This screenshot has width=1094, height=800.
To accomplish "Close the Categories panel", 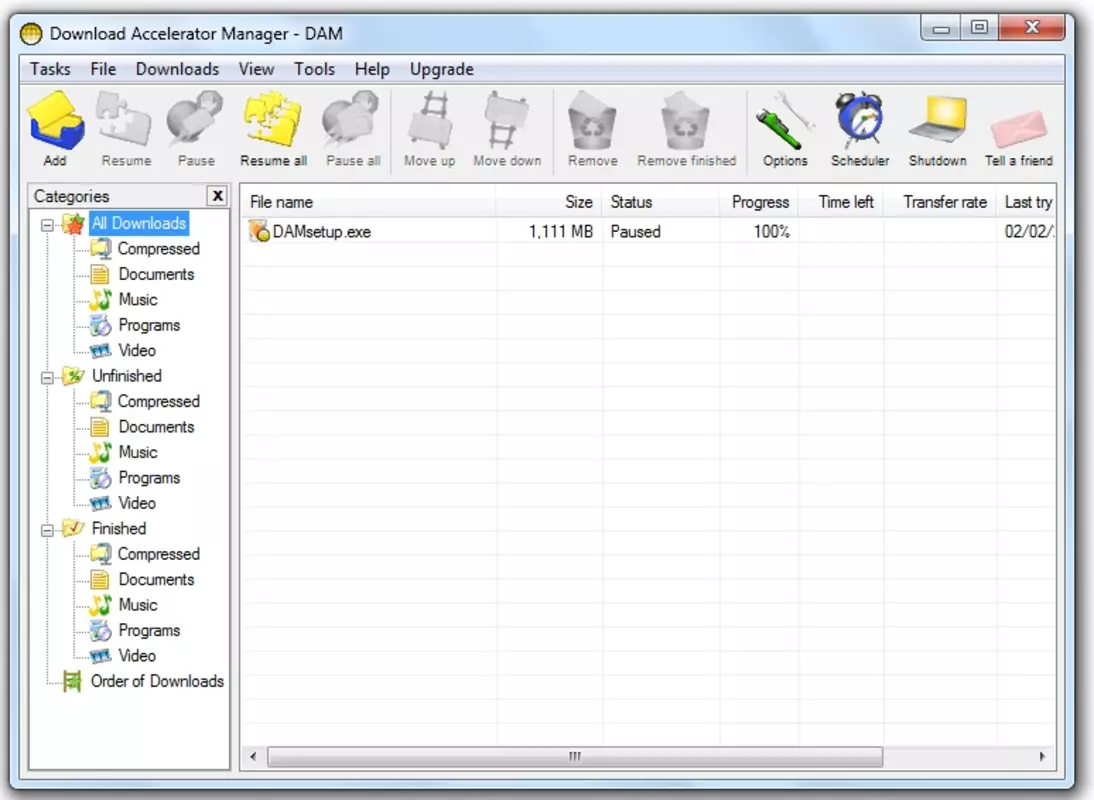I will [x=218, y=196].
